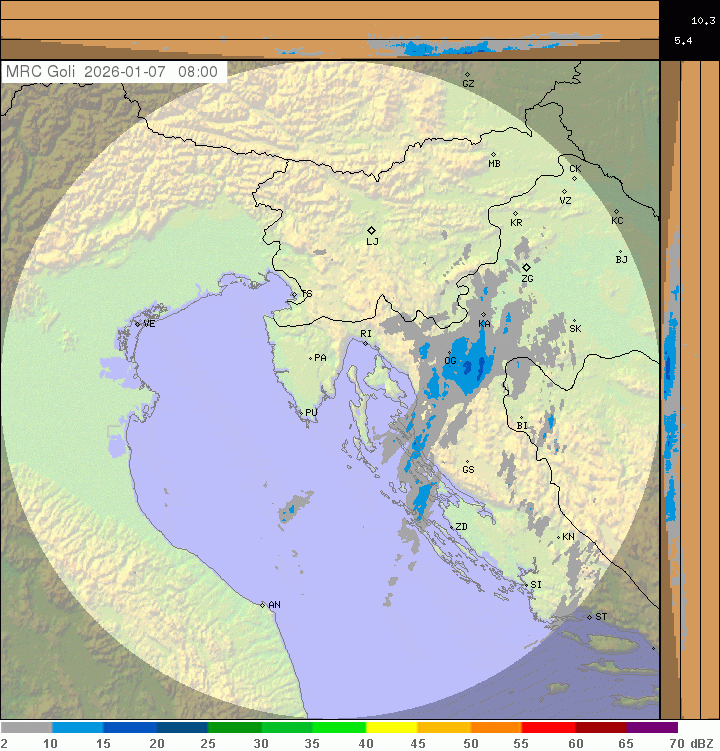Screen dimensions: 720x751
Task: Select the ST city marker
Action: [x=589, y=616]
